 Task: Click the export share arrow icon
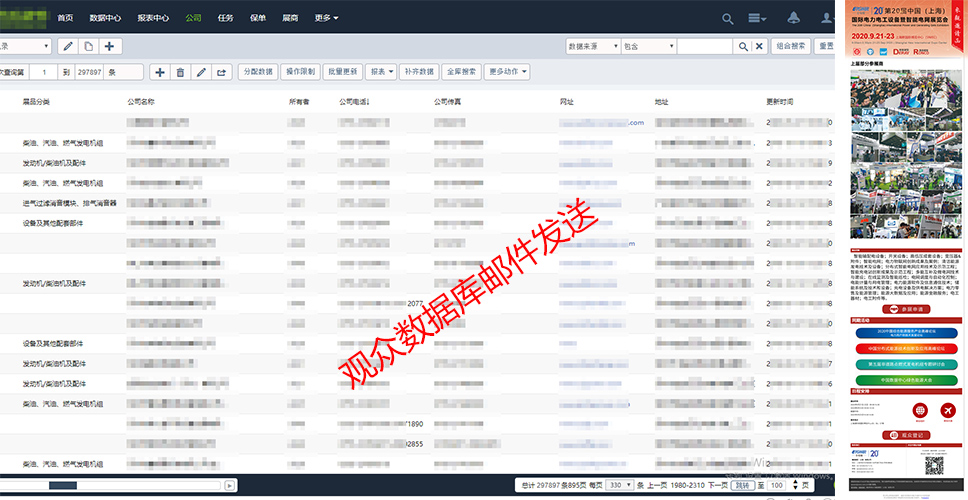click(222, 72)
